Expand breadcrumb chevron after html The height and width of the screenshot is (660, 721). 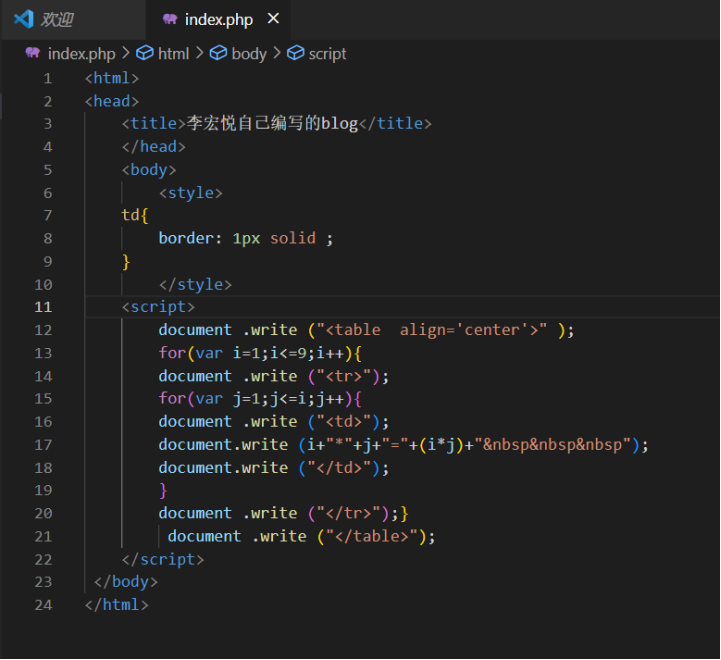[x=199, y=53]
